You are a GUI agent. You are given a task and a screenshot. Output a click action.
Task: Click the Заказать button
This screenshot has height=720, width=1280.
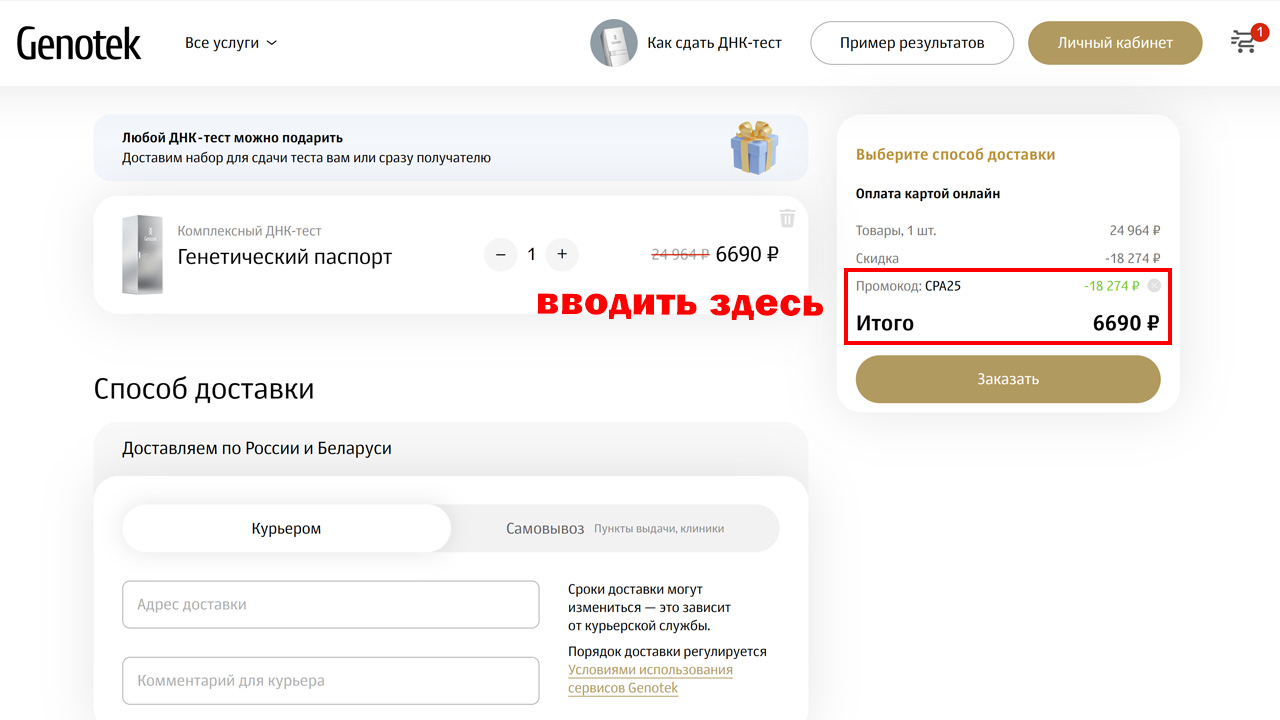click(x=1008, y=379)
